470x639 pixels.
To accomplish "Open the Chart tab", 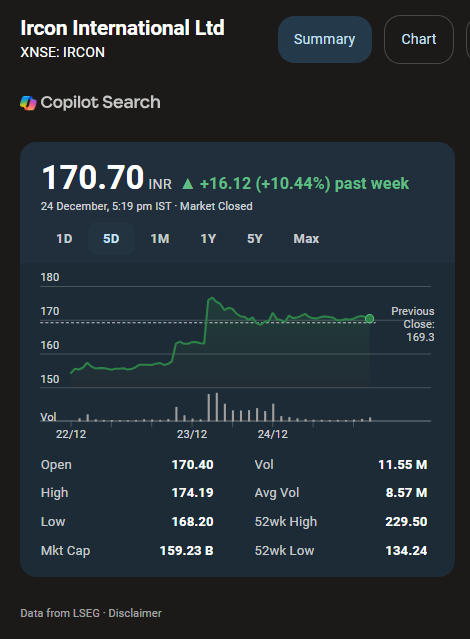I will point(419,40).
